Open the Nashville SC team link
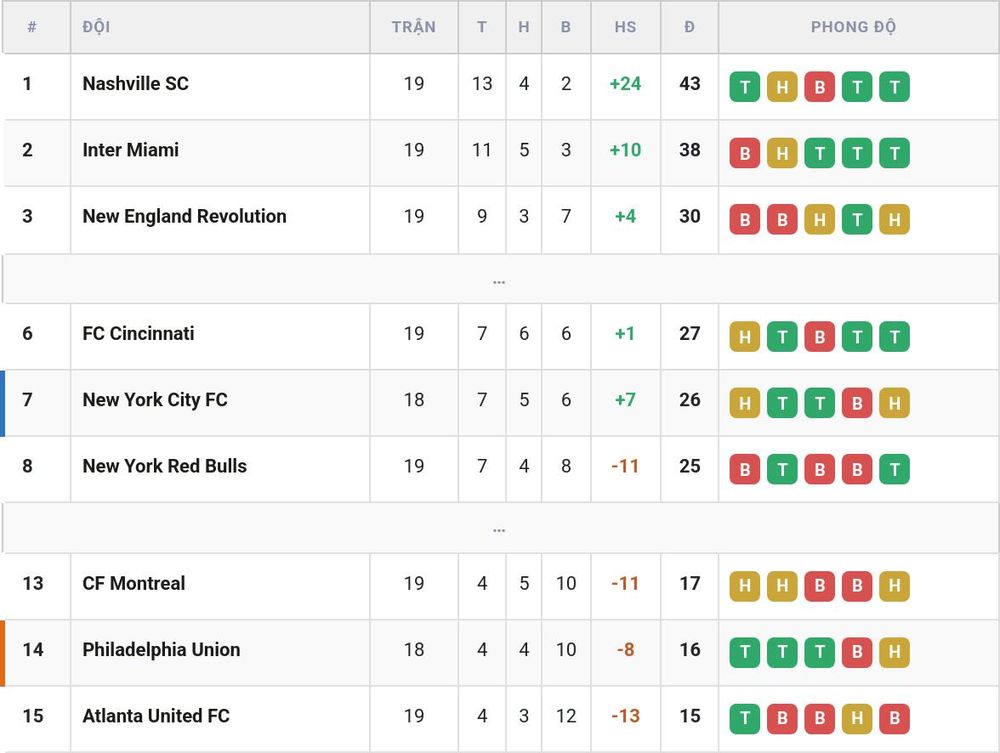 (135, 84)
